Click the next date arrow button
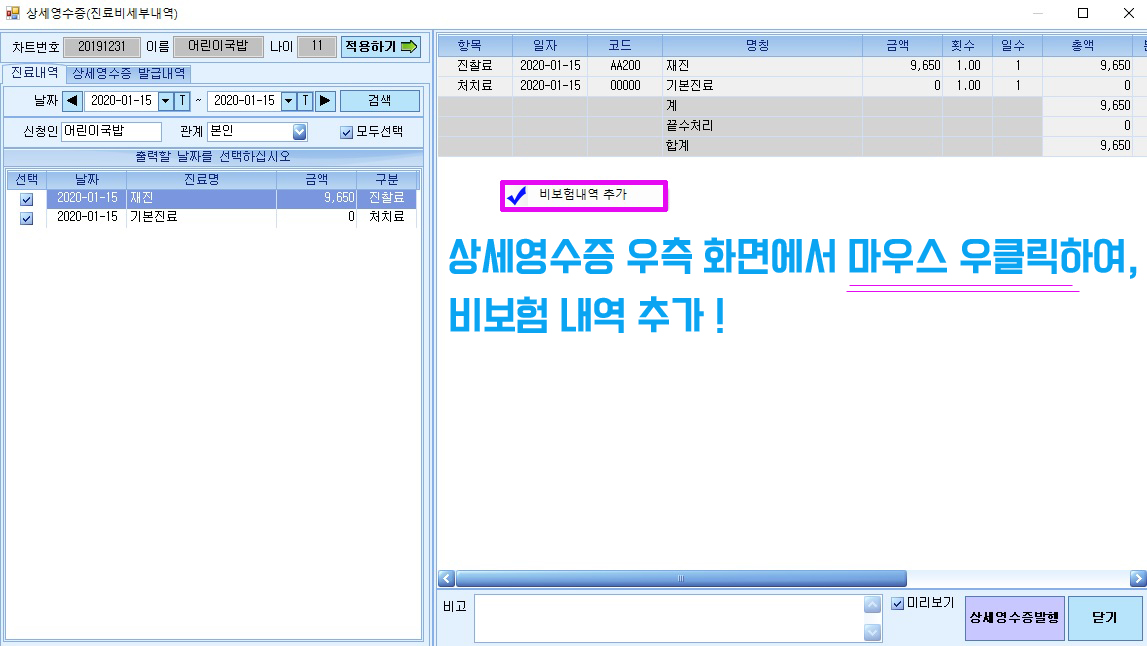Screen dimensions: 1147x646 tap(326, 100)
